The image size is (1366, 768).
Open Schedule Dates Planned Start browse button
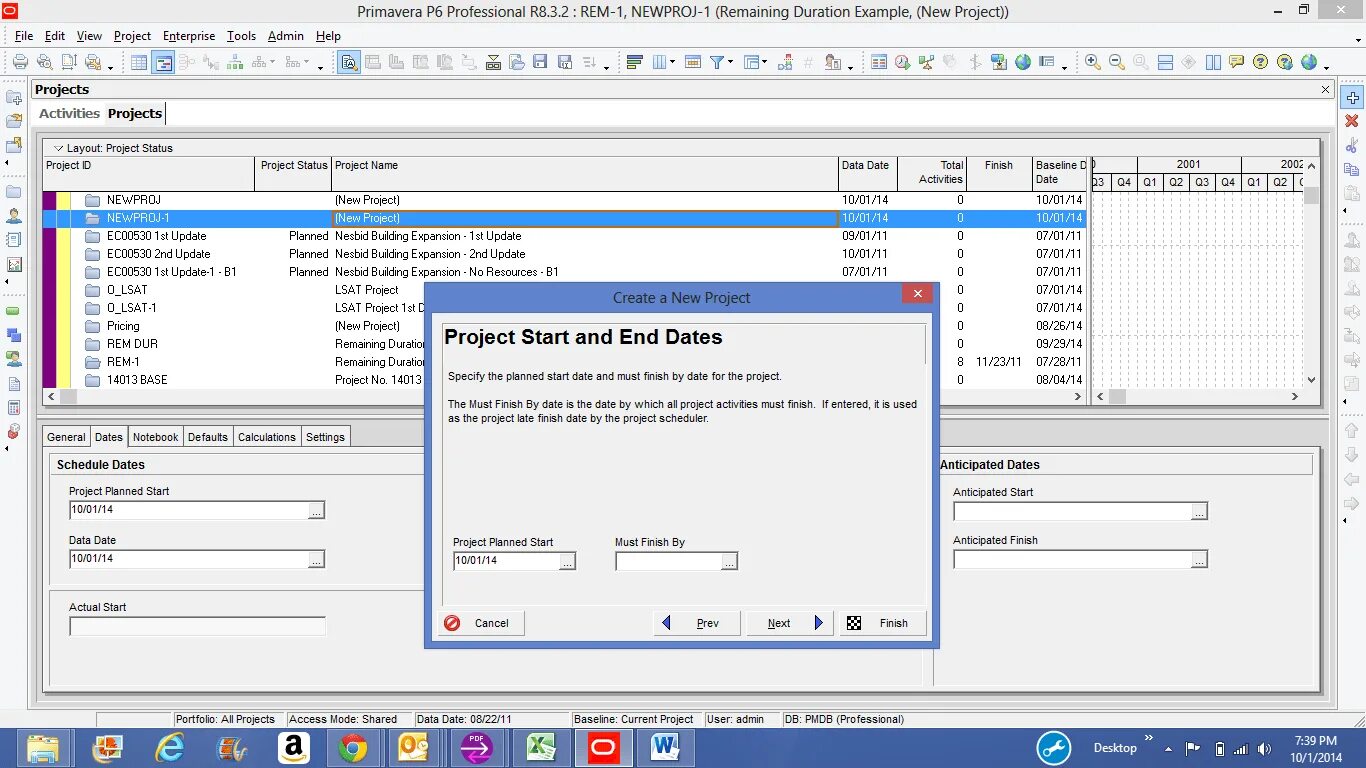tap(316, 510)
